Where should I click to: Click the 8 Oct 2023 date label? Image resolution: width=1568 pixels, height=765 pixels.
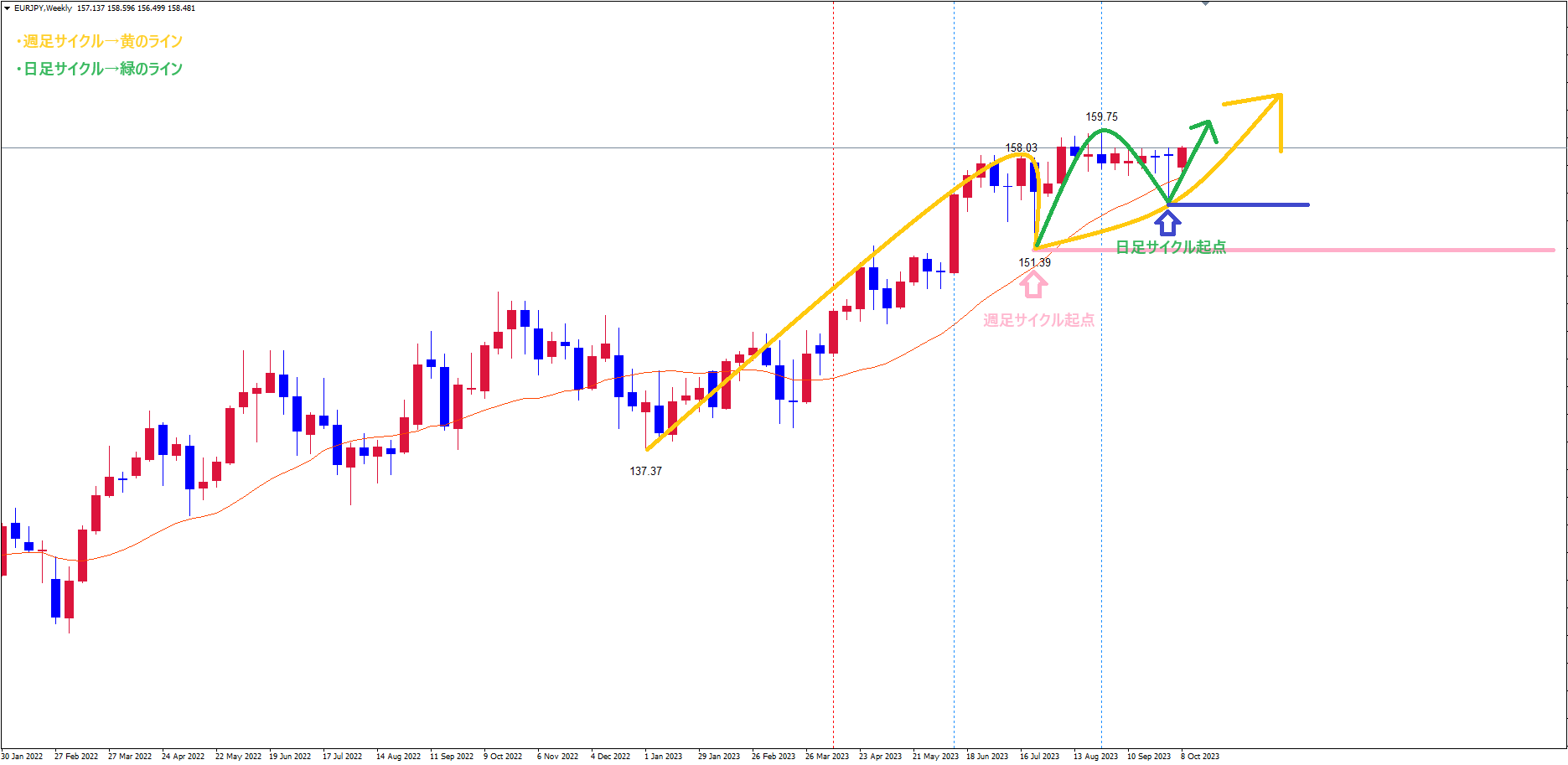(1199, 756)
